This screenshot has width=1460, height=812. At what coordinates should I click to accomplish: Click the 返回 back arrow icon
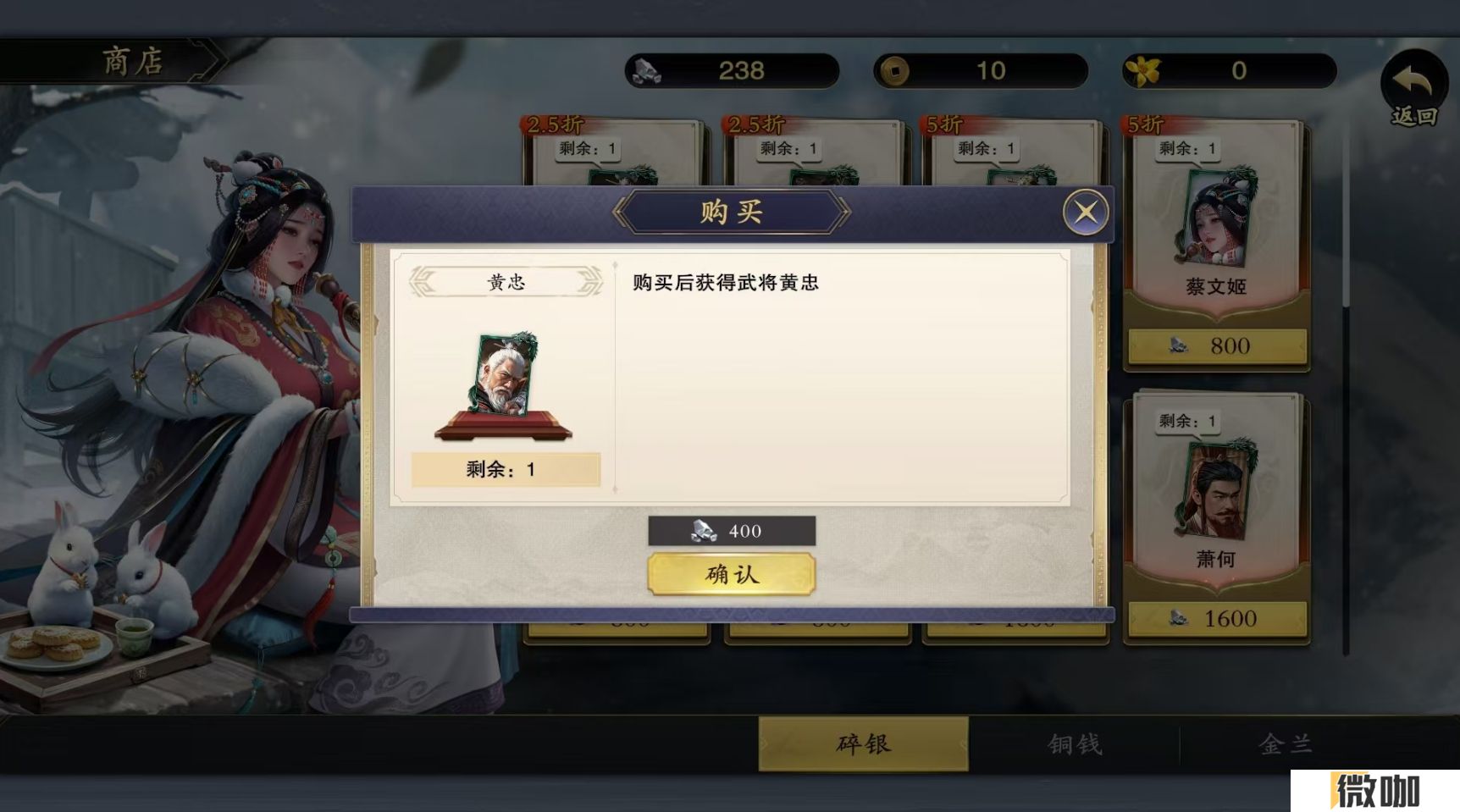click(1413, 85)
